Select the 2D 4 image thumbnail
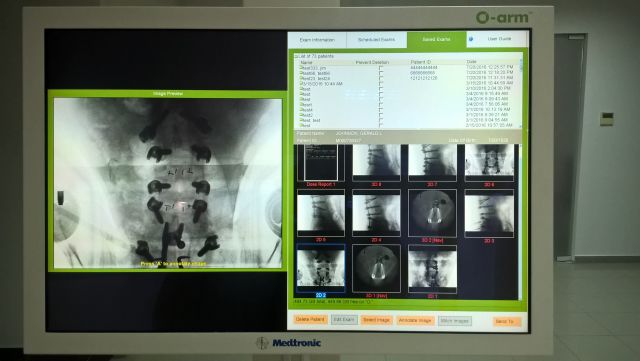The width and height of the screenshot is (640, 361). click(x=376, y=213)
